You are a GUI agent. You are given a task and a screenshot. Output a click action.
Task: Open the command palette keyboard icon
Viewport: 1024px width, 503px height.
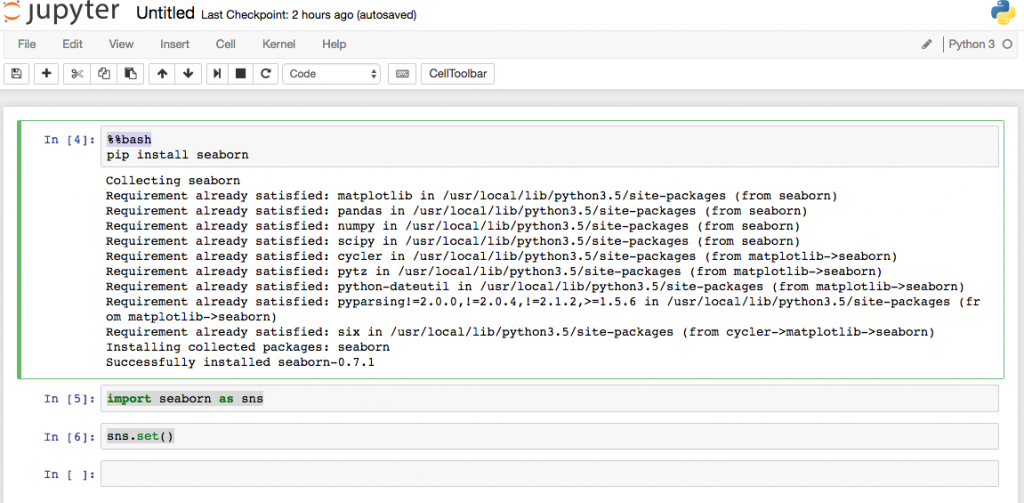(x=402, y=74)
